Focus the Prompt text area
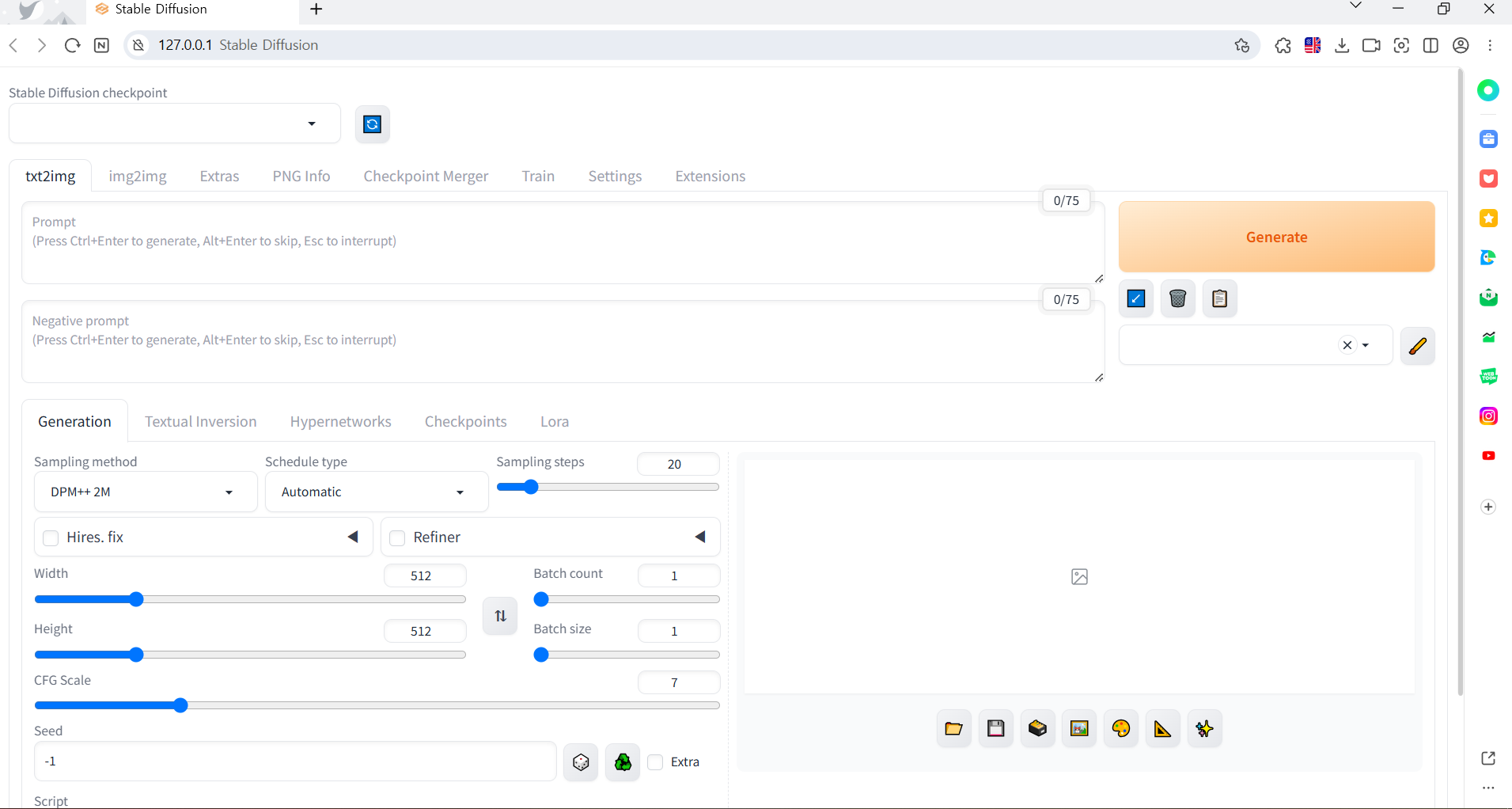 point(563,242)
